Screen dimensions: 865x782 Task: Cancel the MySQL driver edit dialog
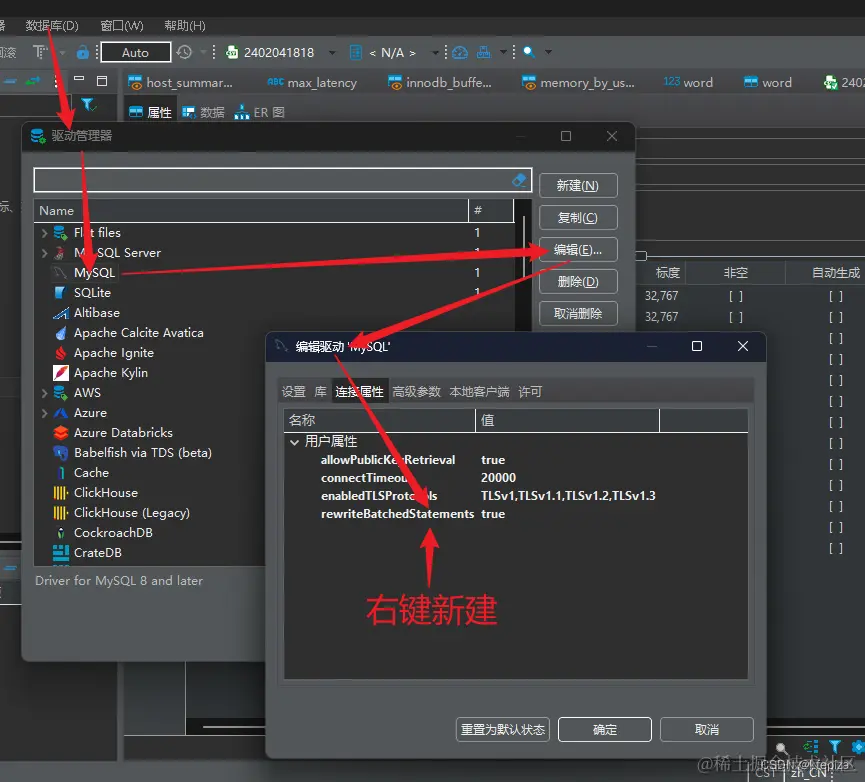point(707,730)
